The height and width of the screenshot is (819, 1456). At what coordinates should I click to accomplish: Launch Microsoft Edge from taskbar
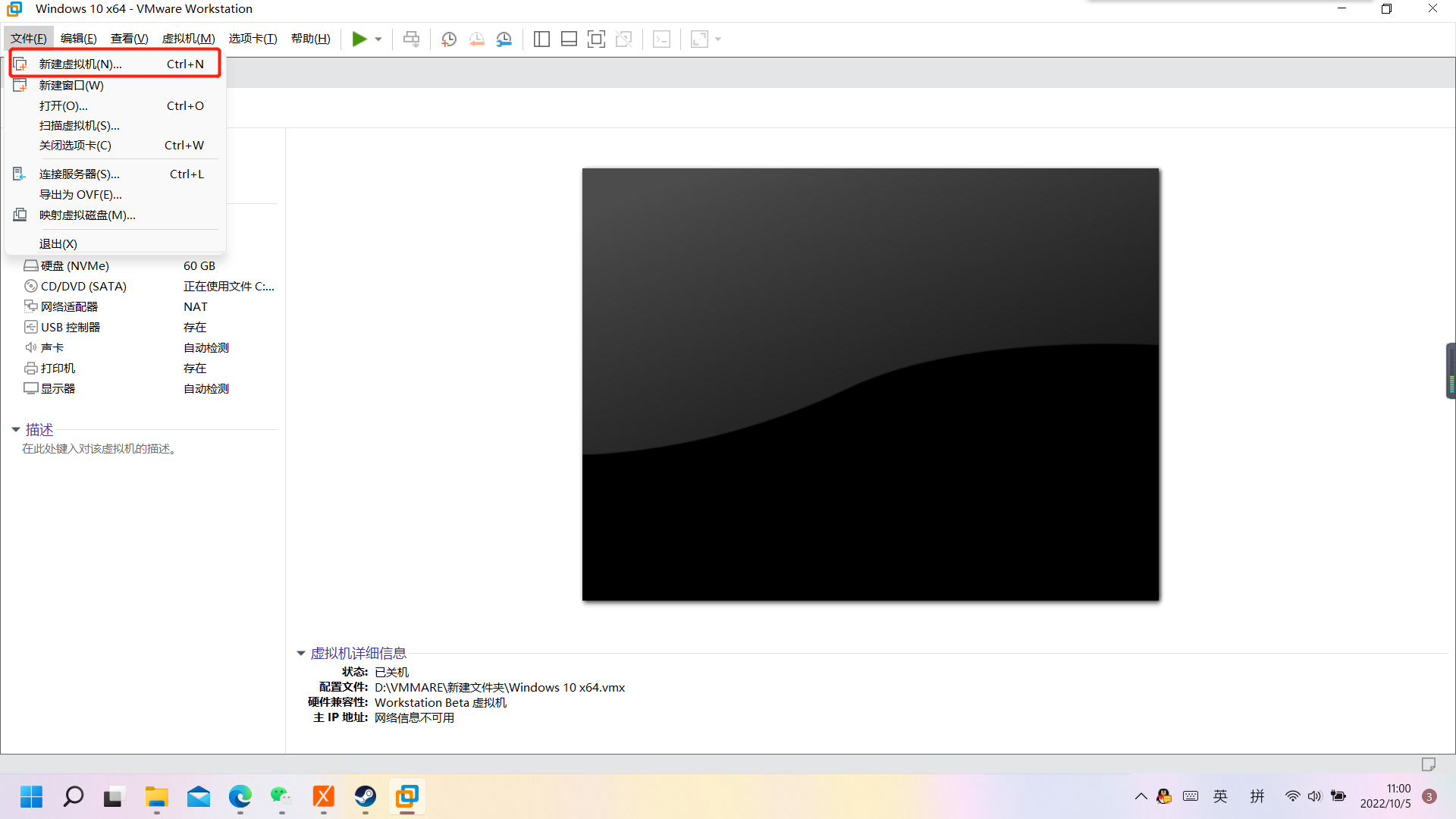coord(240,796)
